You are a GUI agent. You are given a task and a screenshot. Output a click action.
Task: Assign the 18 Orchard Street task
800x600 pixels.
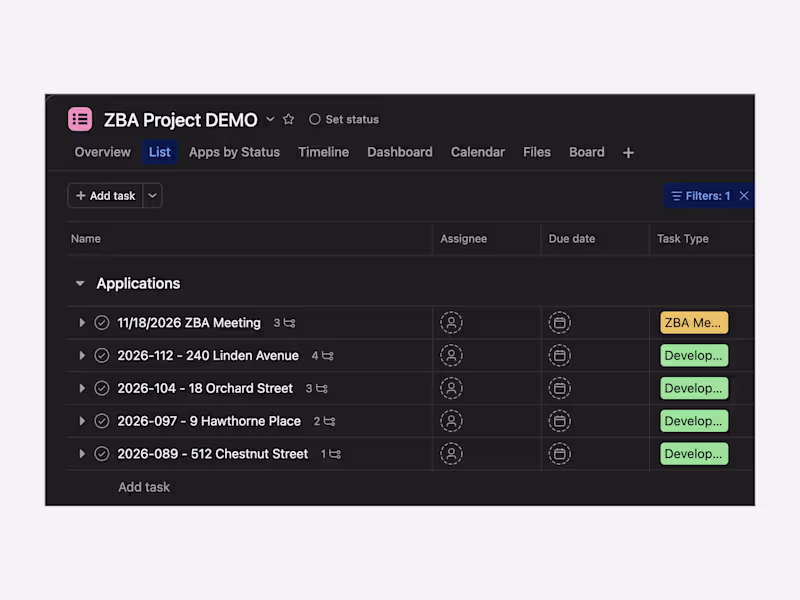452,388
